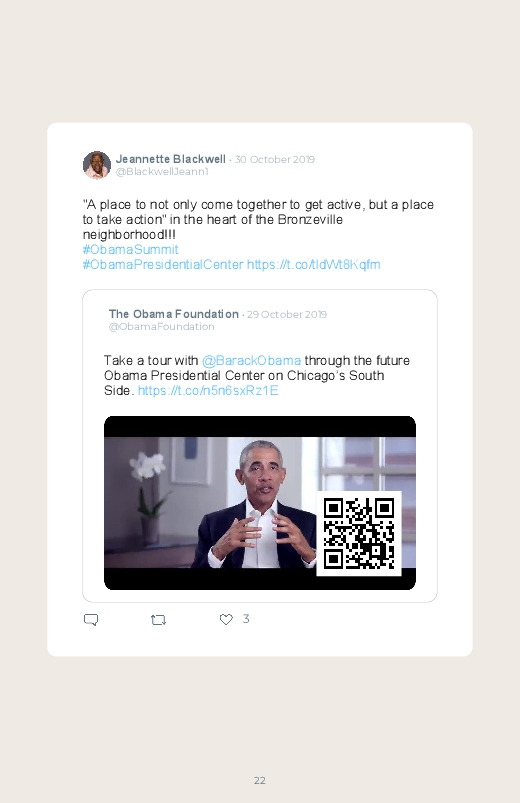Open Jeannette Blackwell's profile name

coord(171,159)
